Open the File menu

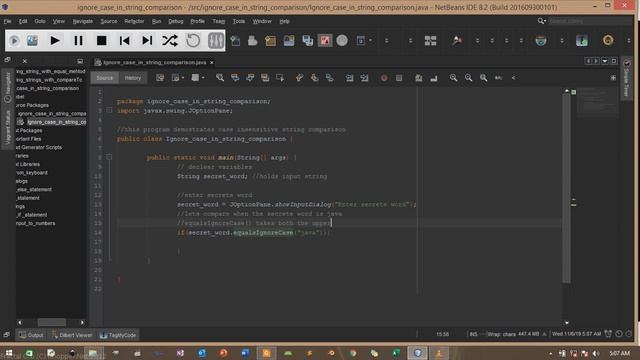(x=7, y=21)
